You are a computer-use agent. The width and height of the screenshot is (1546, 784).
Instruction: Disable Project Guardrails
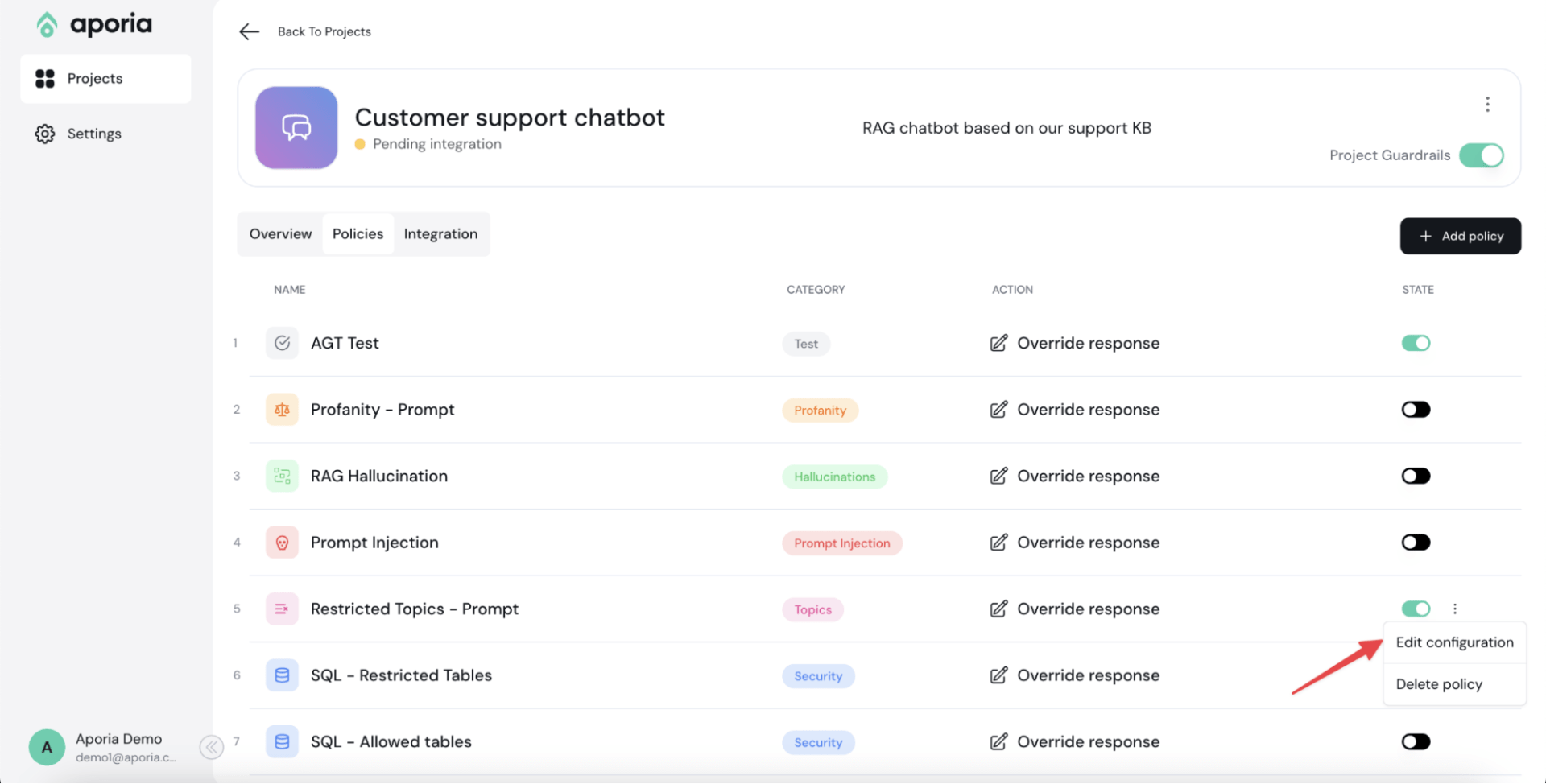pos(1481,155)
